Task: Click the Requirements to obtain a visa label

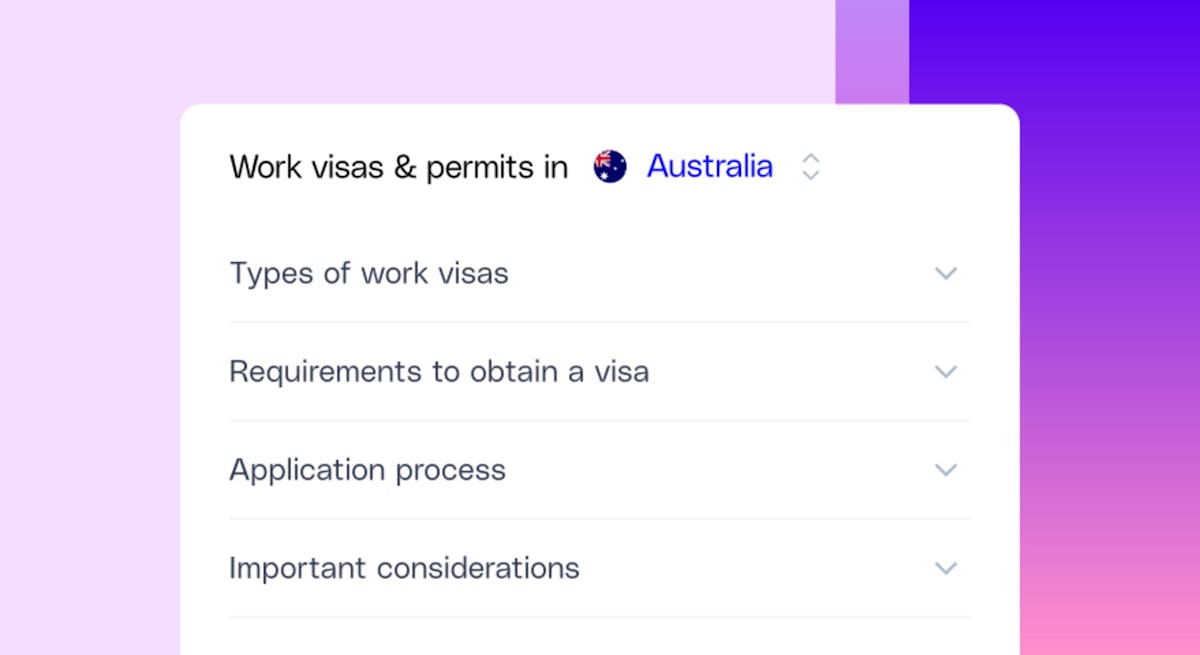Action: click(439, 371)
